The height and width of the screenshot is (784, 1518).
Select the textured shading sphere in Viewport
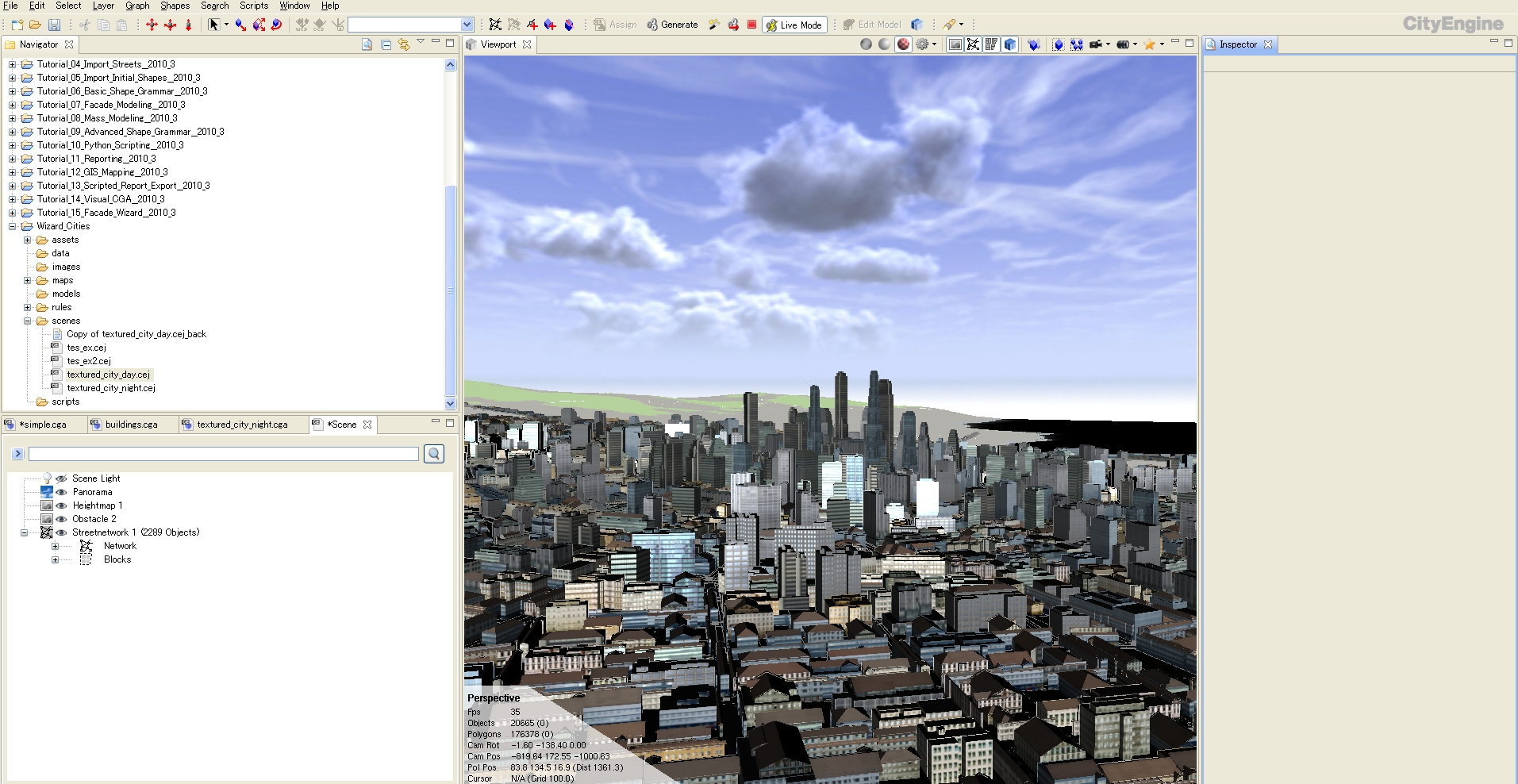[x=903, y=44]
